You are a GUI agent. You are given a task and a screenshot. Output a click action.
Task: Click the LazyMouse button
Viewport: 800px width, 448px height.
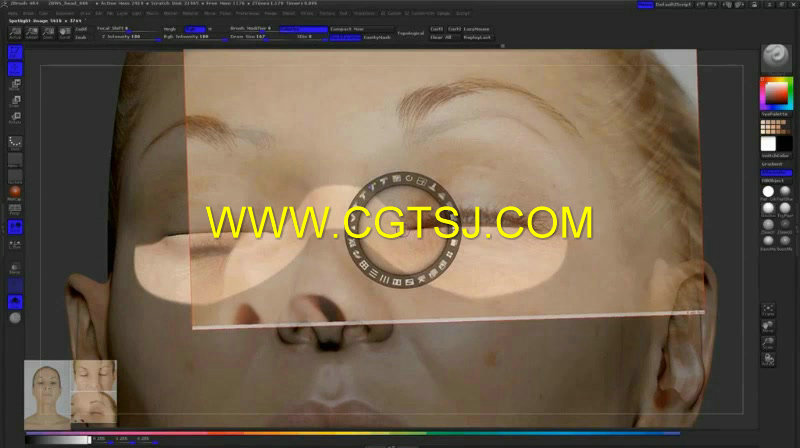(477, 29)
